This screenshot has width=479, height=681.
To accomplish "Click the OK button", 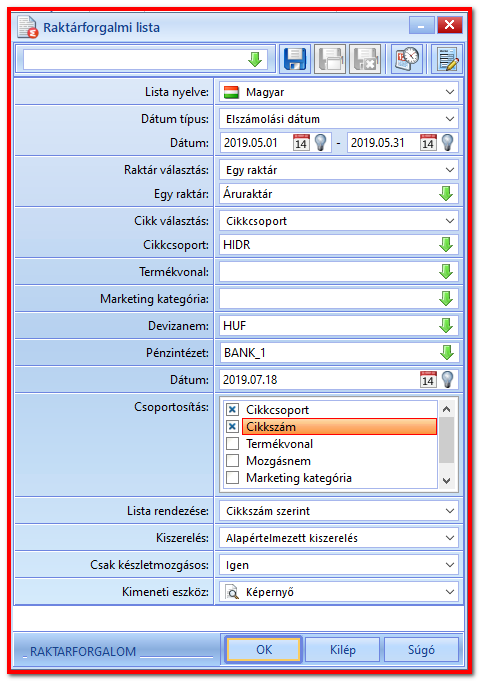I will tap(264, 650).
